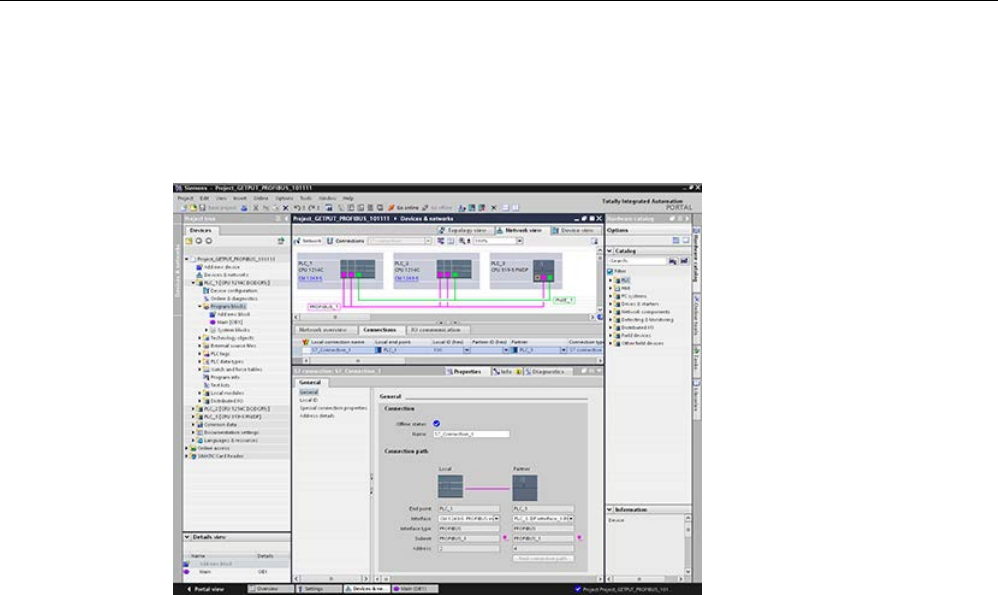998x595 pixels.
Task: Expand the PLC_1 [CPU 1214C] tree node
Action: point(193,283)
